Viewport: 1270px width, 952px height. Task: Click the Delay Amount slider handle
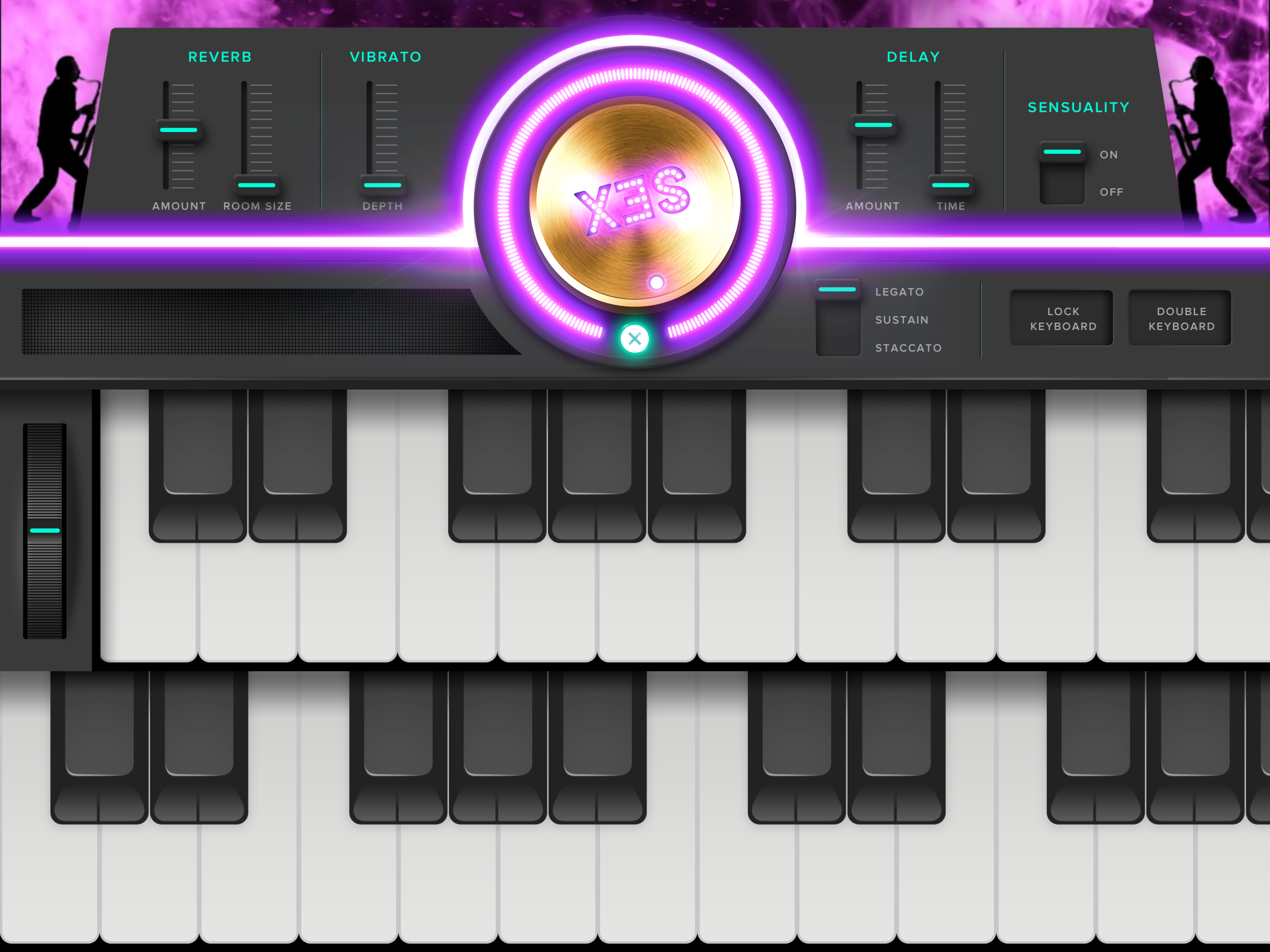tap(873, 125)
